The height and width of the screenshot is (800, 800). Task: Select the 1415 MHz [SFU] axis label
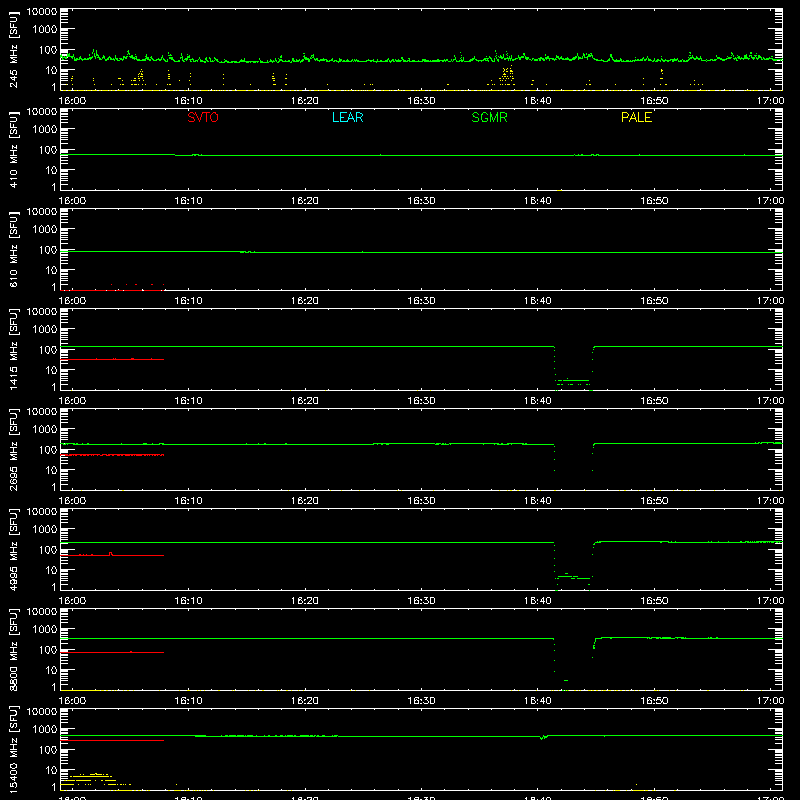[13, 350]
